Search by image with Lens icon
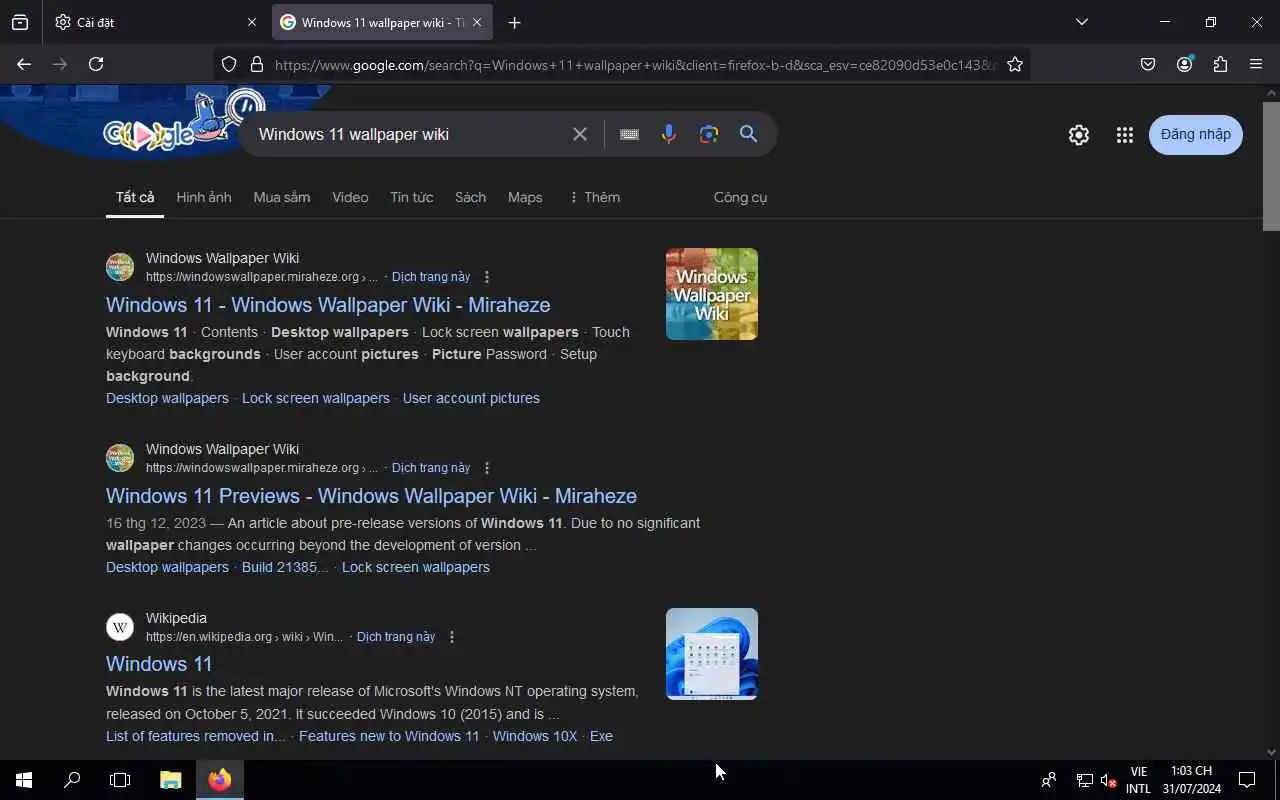This screenshot has width=1280, height=800. (709, 134)
